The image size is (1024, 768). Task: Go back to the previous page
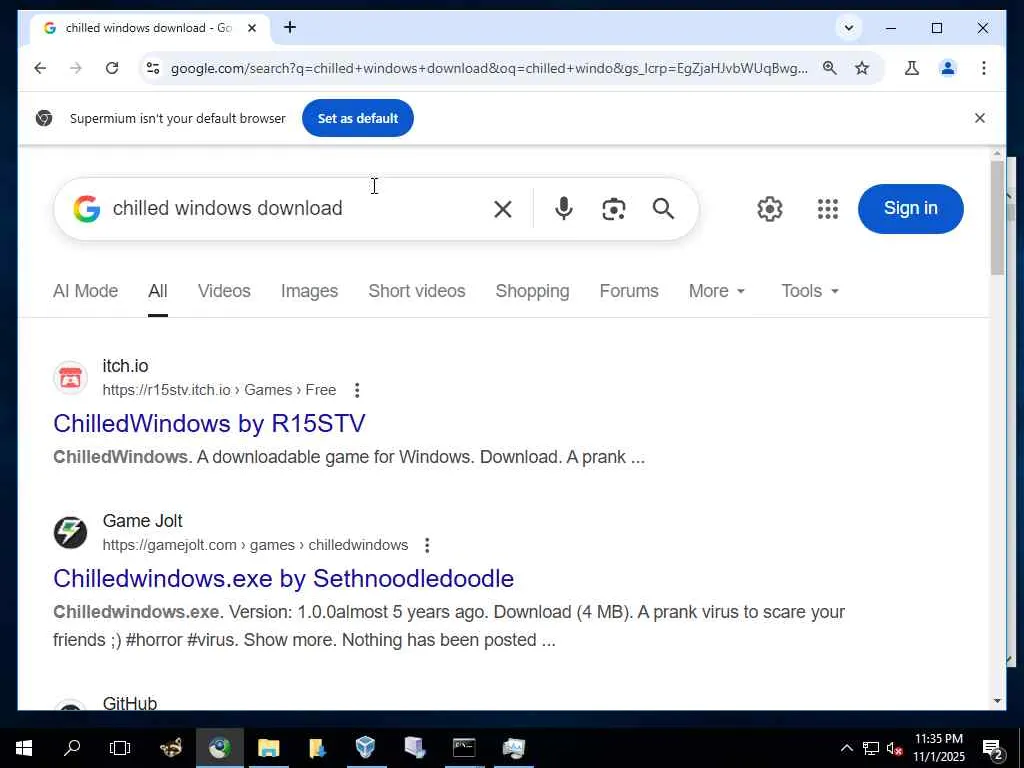tap(40, 68)
